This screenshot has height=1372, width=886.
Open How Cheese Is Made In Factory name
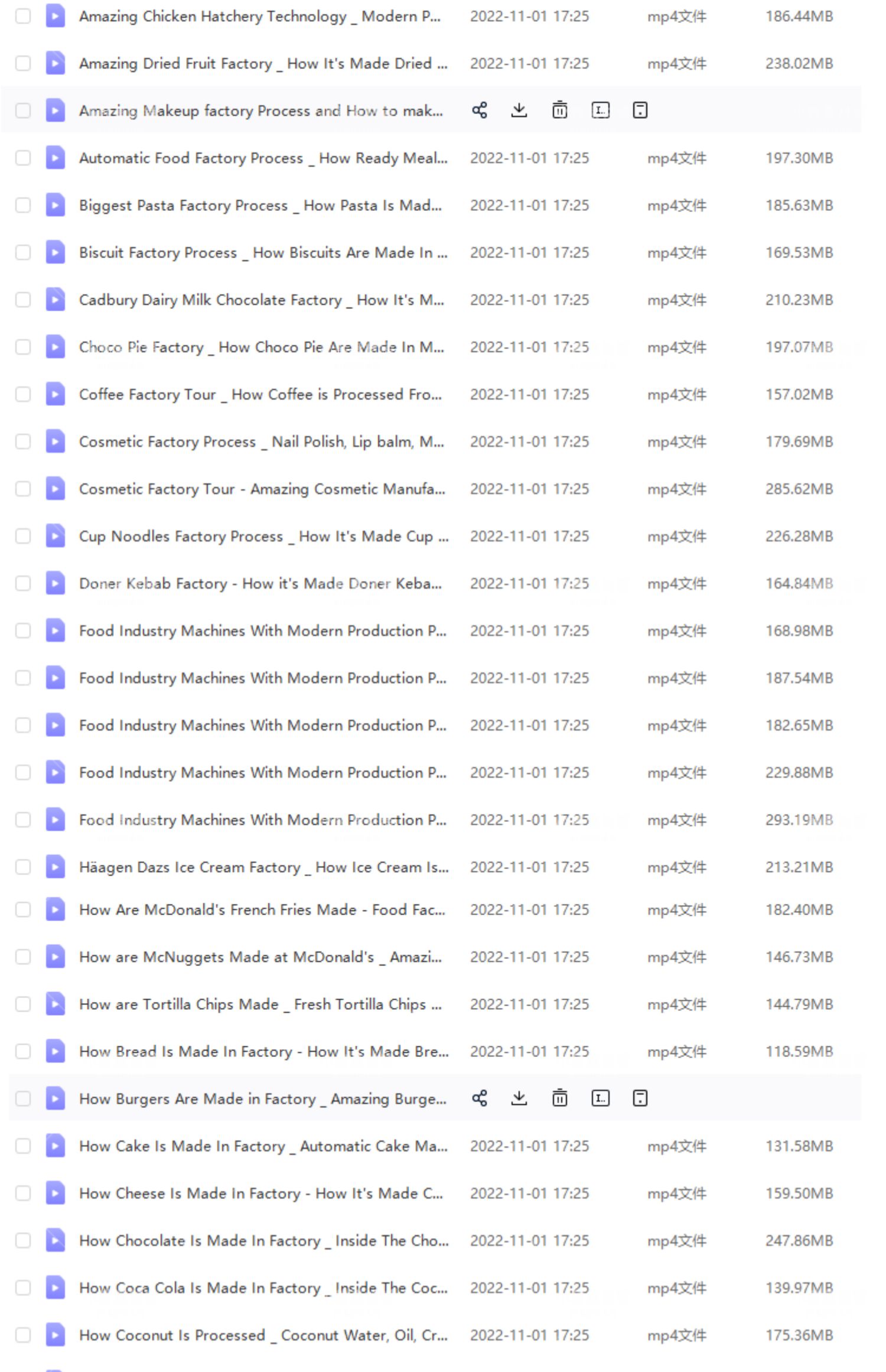(x=261, y=1194)
